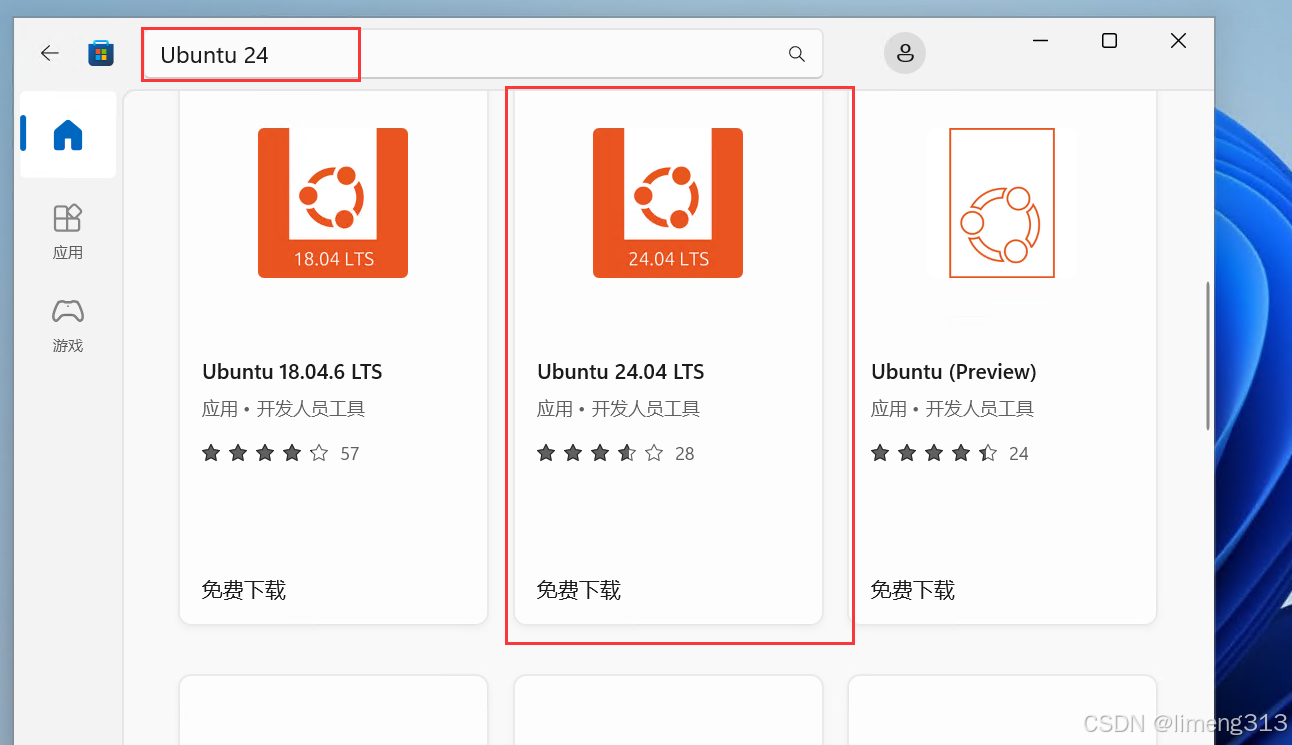Click the Ubuntu 18.04 LTS app logo
Screen dimensions: 1292x745
coord(333,203)
